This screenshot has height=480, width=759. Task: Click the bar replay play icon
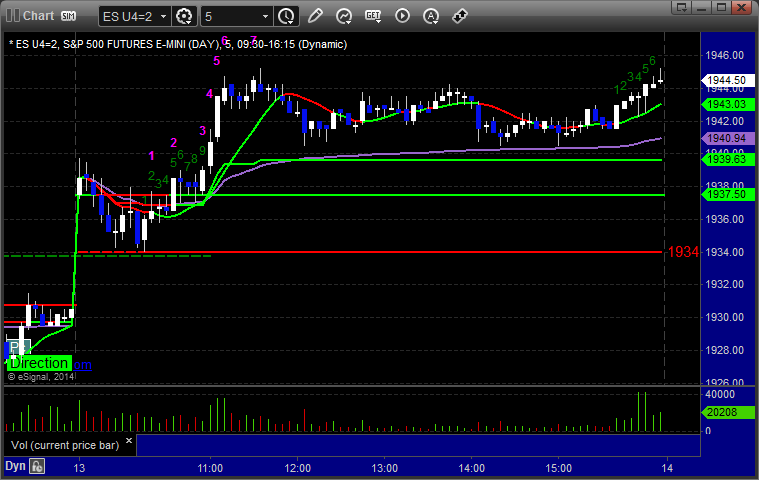pos(402,16)
